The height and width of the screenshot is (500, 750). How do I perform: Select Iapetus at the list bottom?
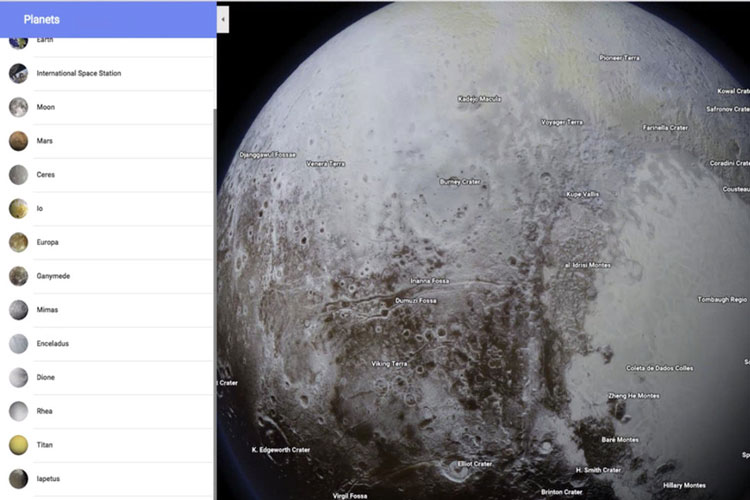tap(48, 478)
